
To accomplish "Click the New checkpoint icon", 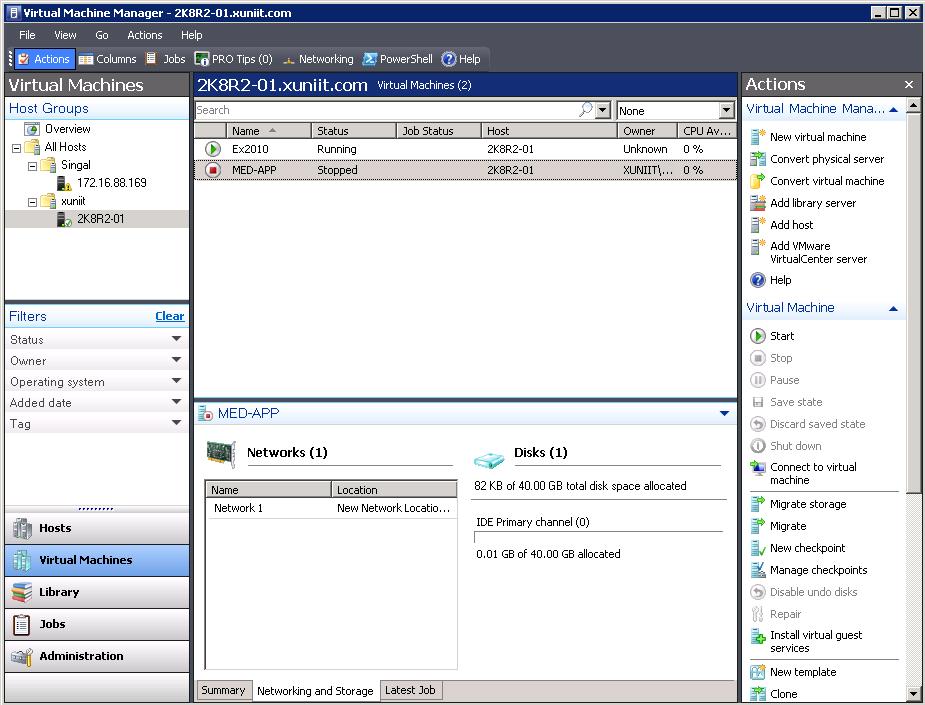I will click(757, 548).
